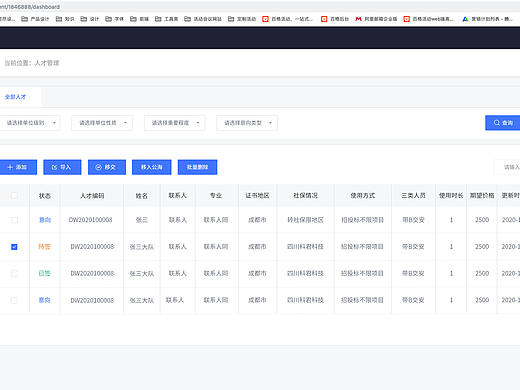Open the 请选择意向类型 dropdown
520x390 pixels.
click(x=247, y=123)
